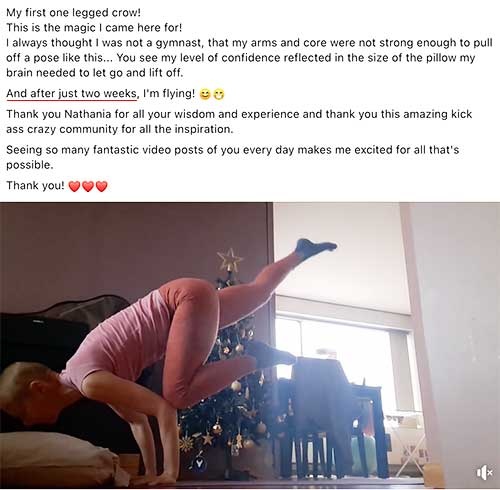Click the word "gymnast" in the post
Screen dimensions: 500x490
[x=178, y=43]
